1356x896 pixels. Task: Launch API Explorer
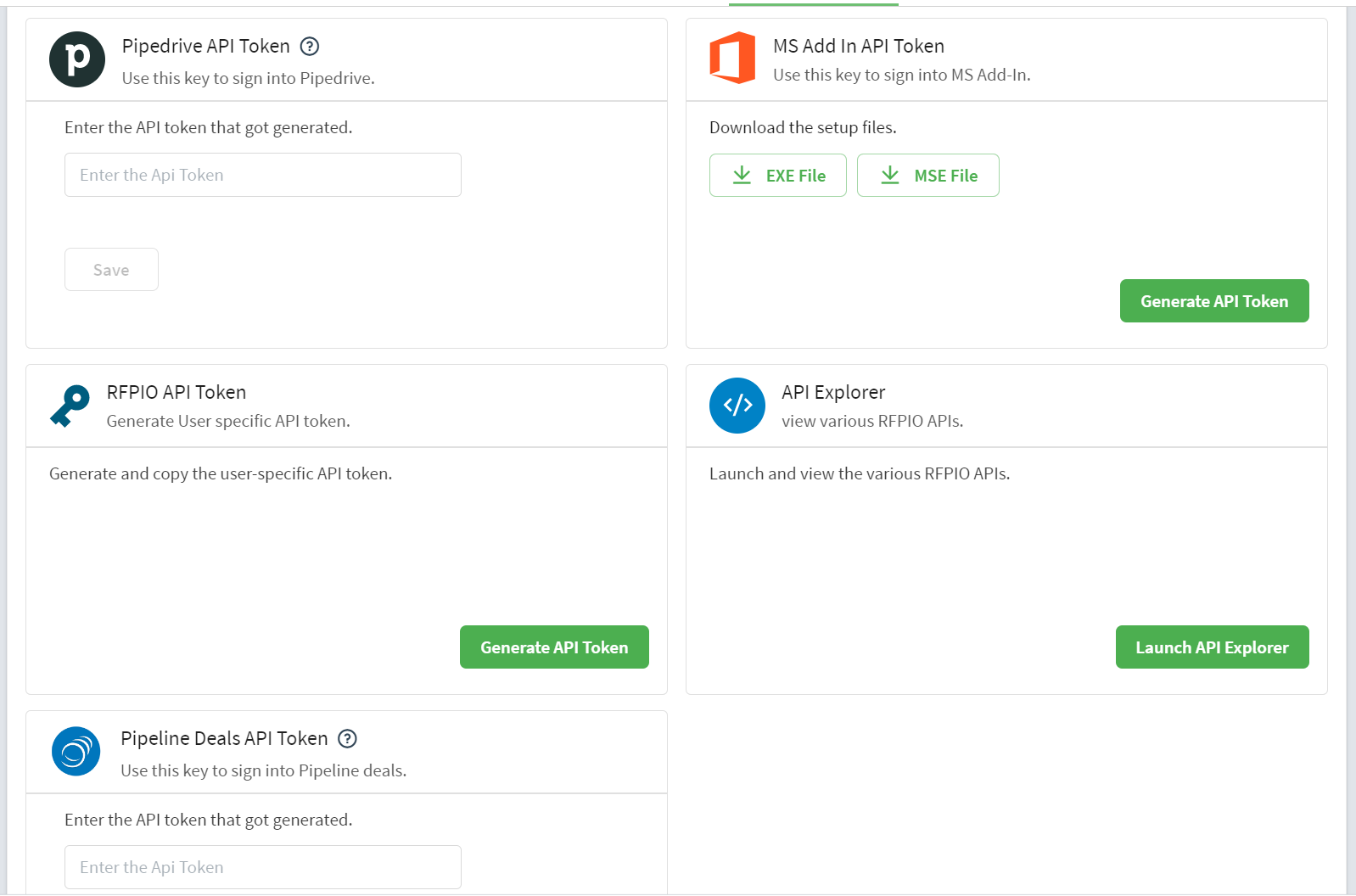tap(1212, 647)
